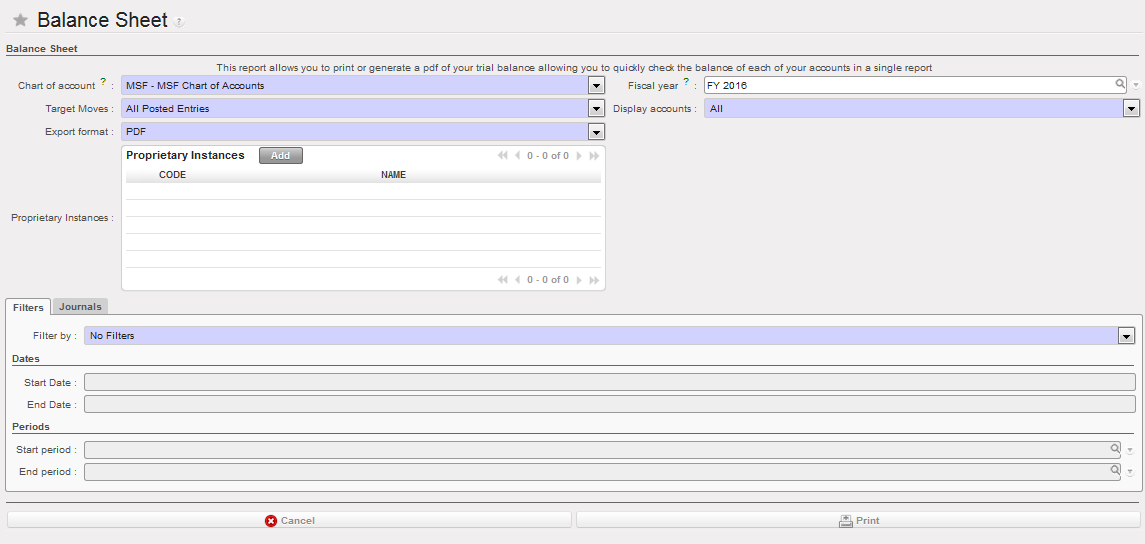
Task: Go to next page in top pager
Action: 579,156
